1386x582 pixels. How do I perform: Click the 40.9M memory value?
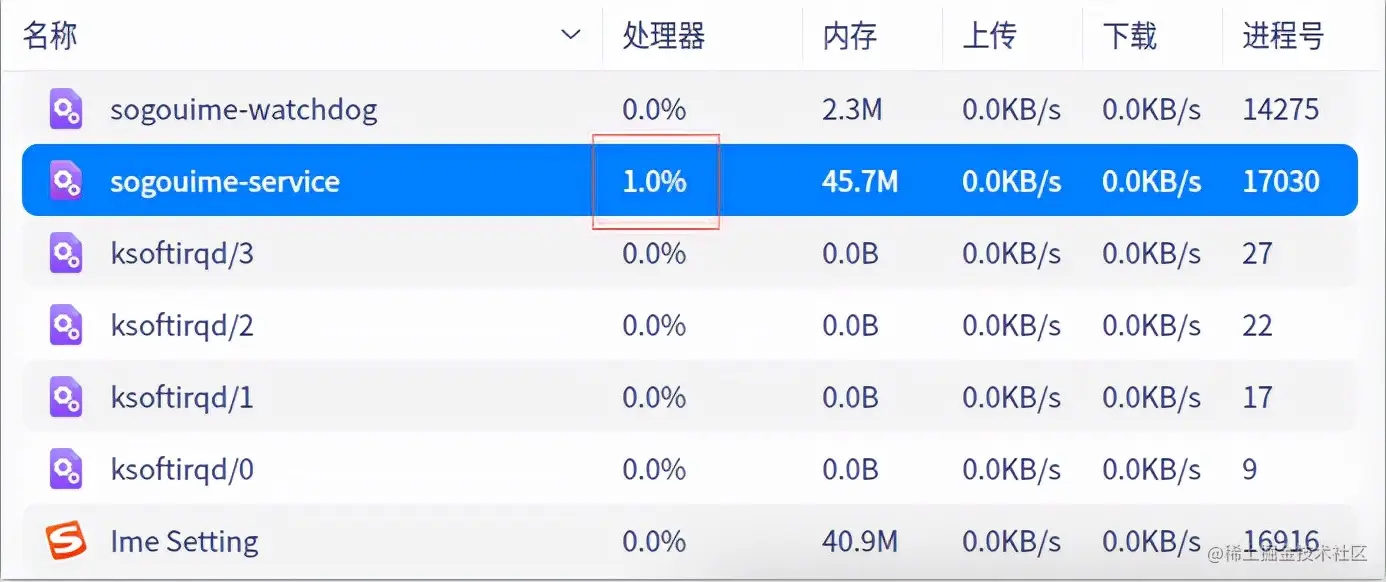[860, 541]
